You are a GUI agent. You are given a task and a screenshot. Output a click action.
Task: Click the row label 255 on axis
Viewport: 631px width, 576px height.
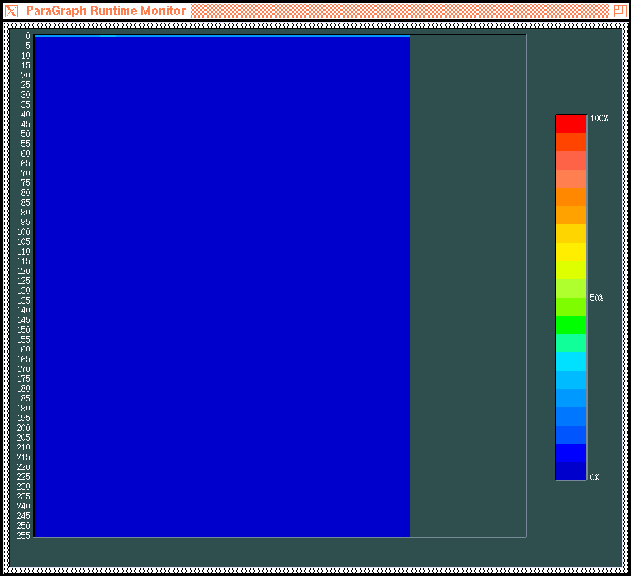24,535
